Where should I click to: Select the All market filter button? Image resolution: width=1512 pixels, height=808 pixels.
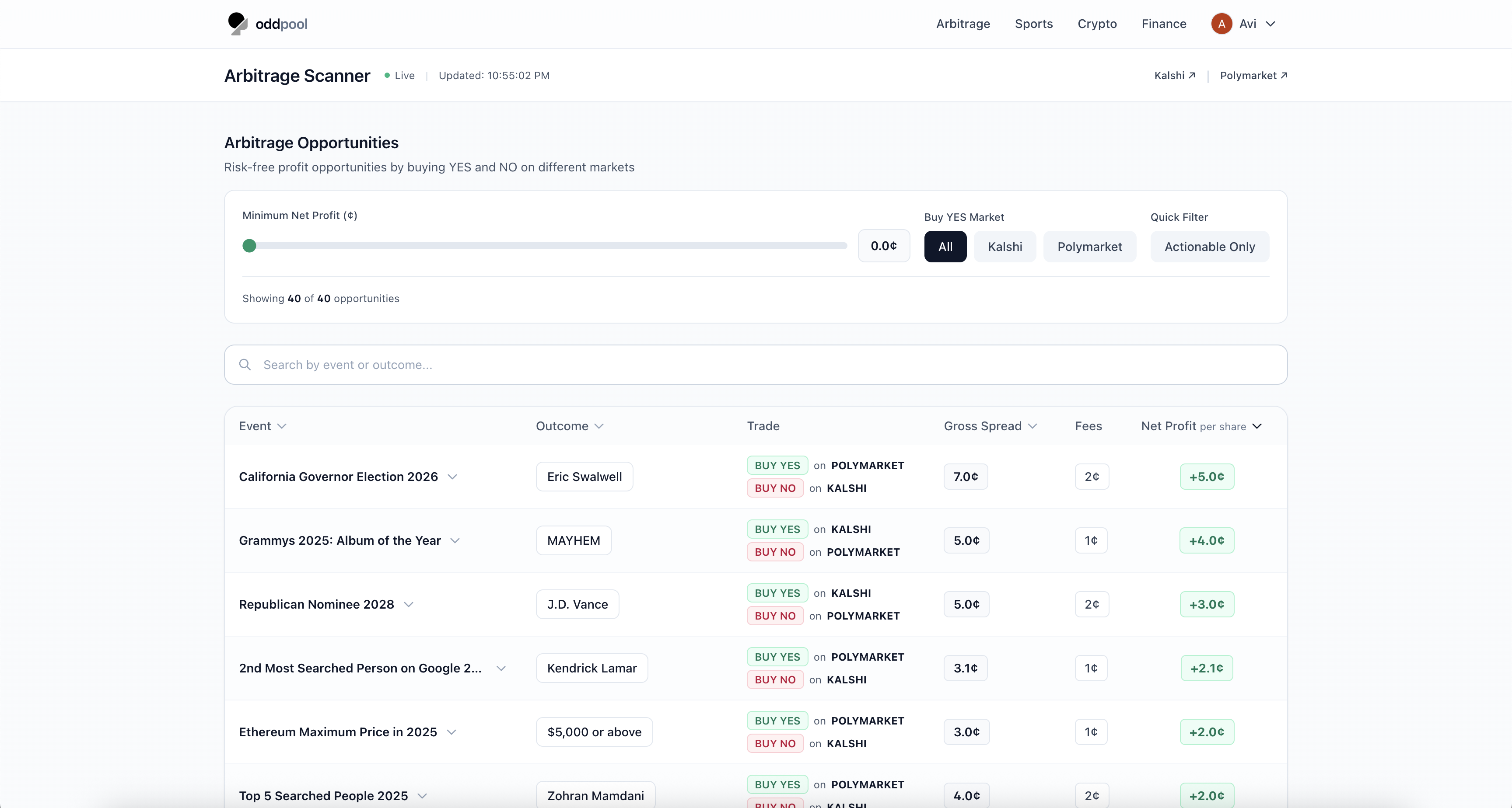click(x=945, y=247)
